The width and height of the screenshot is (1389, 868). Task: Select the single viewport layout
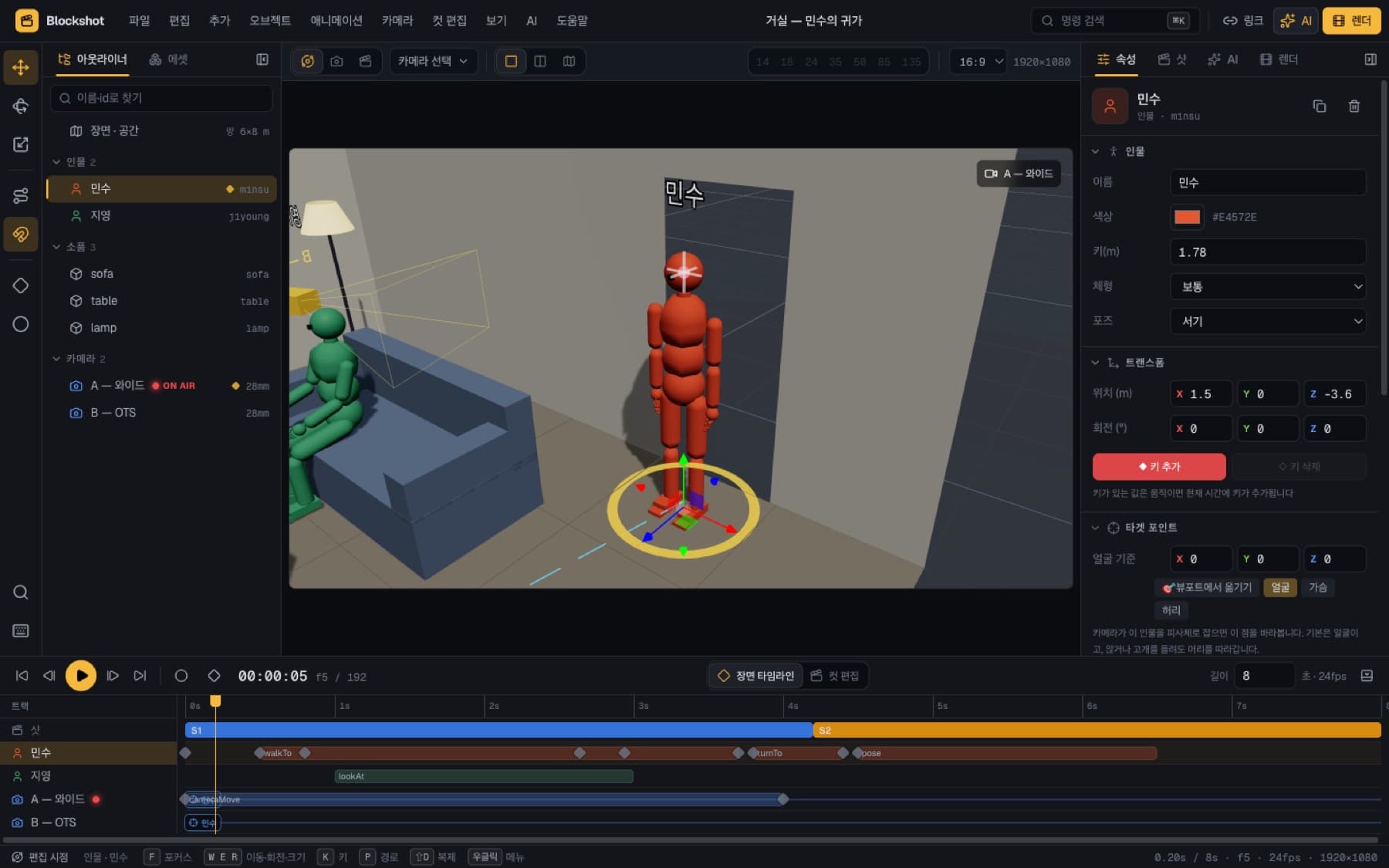pos(511,61)
